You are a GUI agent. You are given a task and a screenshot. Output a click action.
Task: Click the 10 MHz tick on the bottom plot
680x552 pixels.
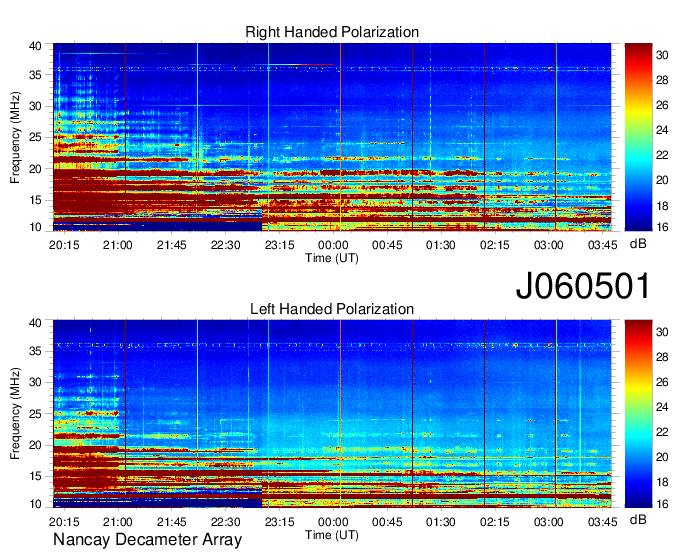click(x=35, y=504)
